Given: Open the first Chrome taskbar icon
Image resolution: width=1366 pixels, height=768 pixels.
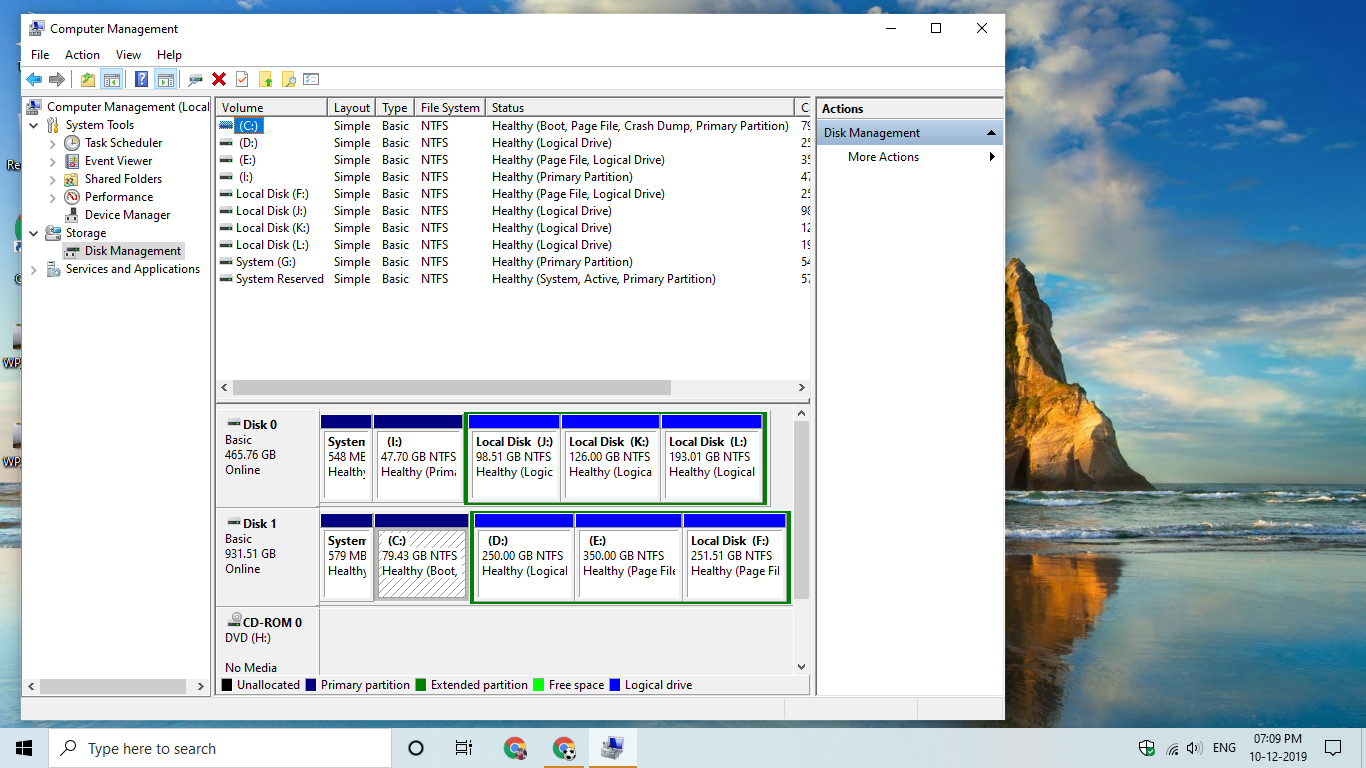Looking at the screenshot, I should coord(515,748).
